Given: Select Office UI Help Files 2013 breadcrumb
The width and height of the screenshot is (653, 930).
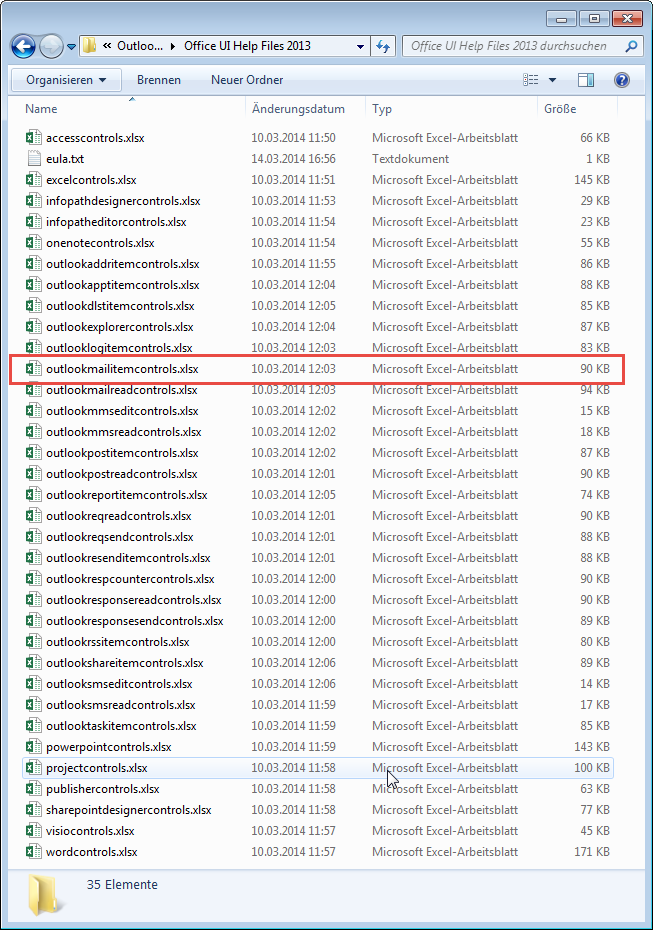Looking at the screenshot, I should click(x=247, y=46).
